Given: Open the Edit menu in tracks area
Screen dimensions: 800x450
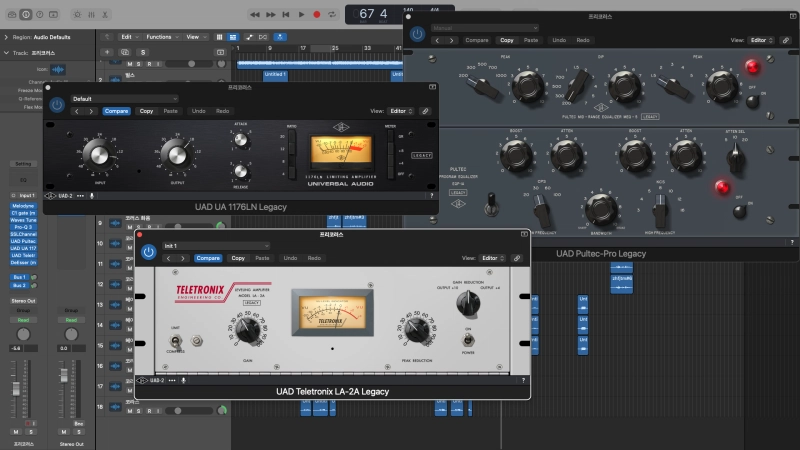Looking at the screenshot, I should [127, 36].
